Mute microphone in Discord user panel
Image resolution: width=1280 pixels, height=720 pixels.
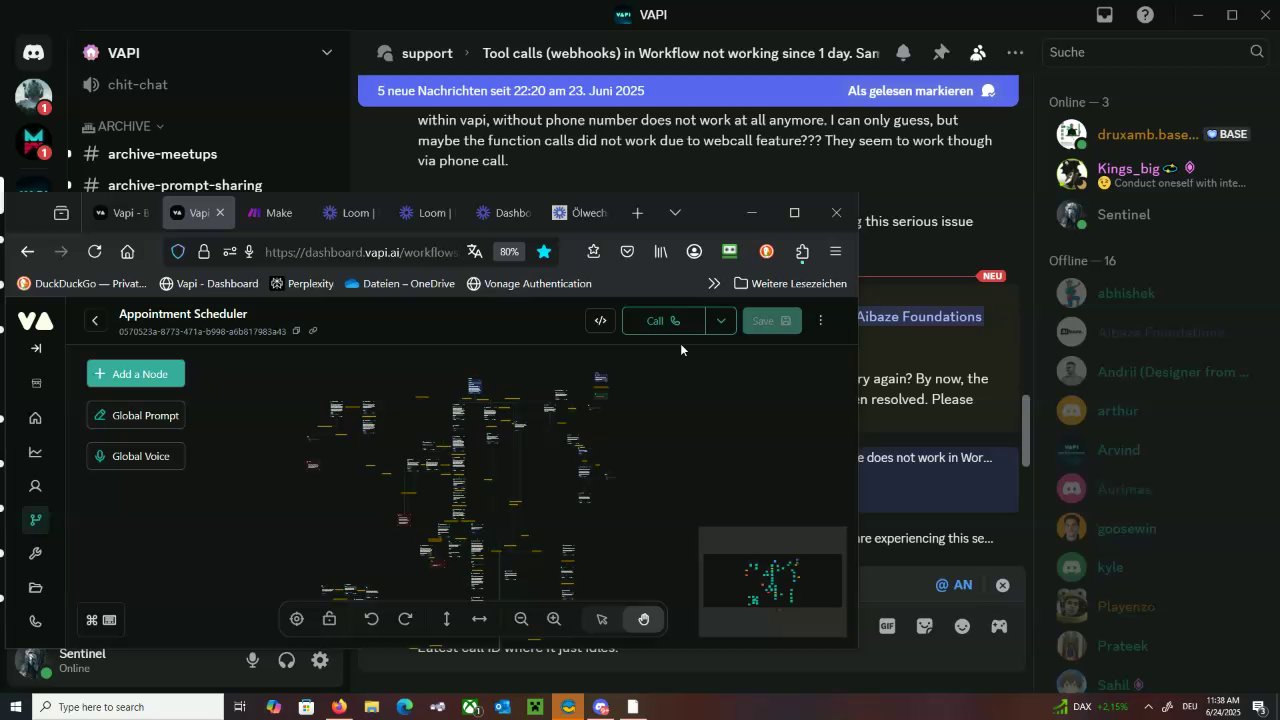(252, 660)
